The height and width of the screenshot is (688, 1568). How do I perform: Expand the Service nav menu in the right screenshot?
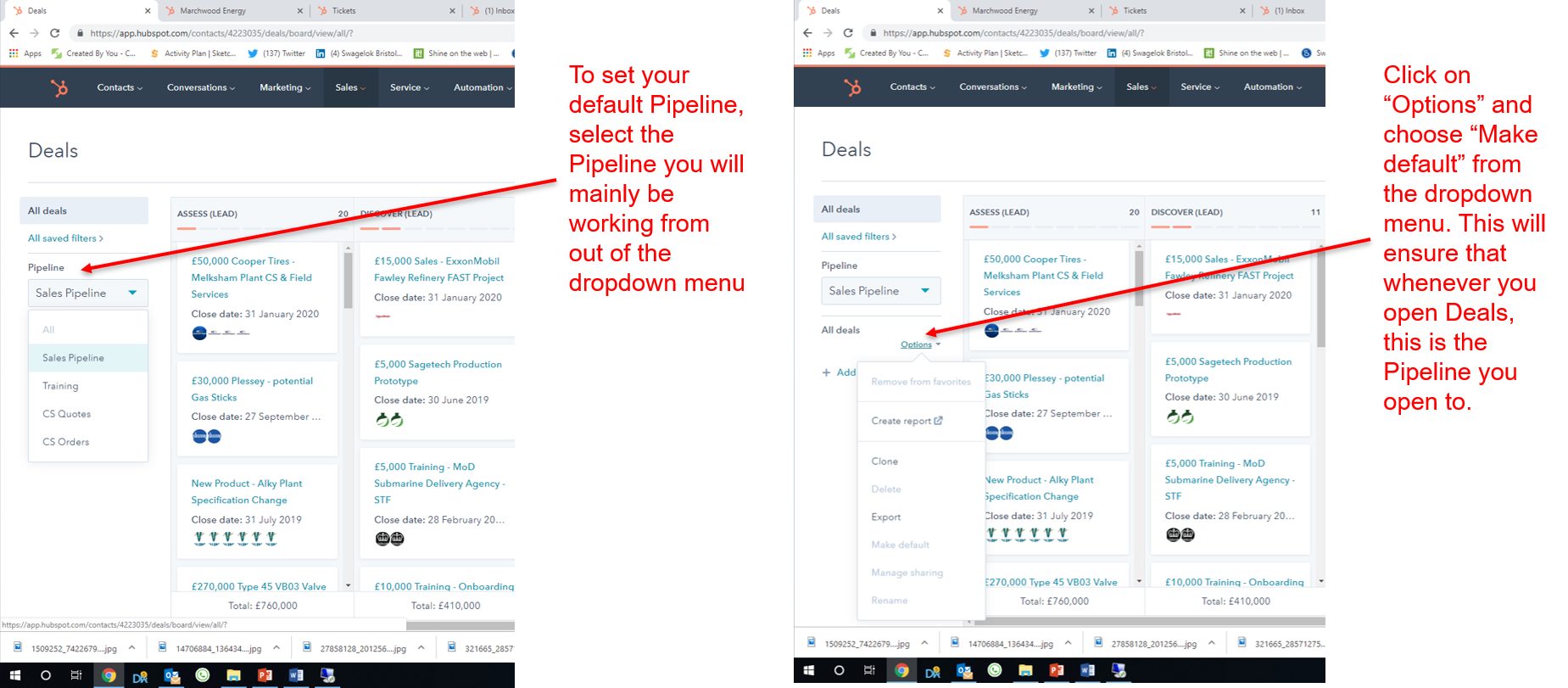click(x=1200, y=87)
